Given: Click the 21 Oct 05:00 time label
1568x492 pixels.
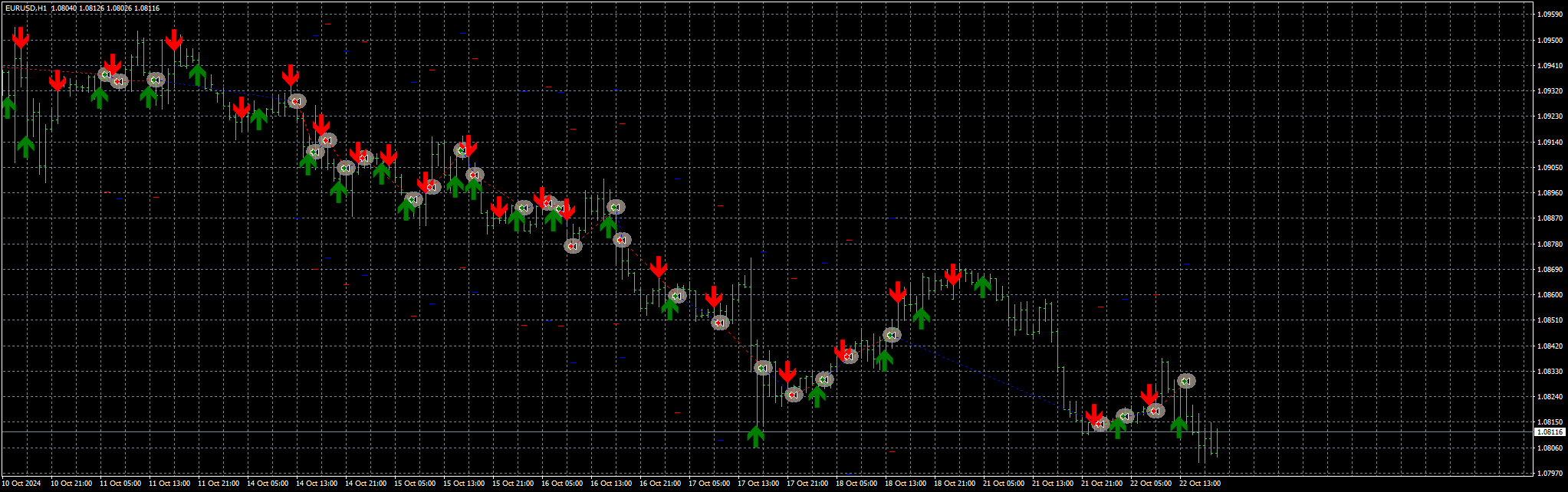Looking at the screenshot, I should 1004,484.
